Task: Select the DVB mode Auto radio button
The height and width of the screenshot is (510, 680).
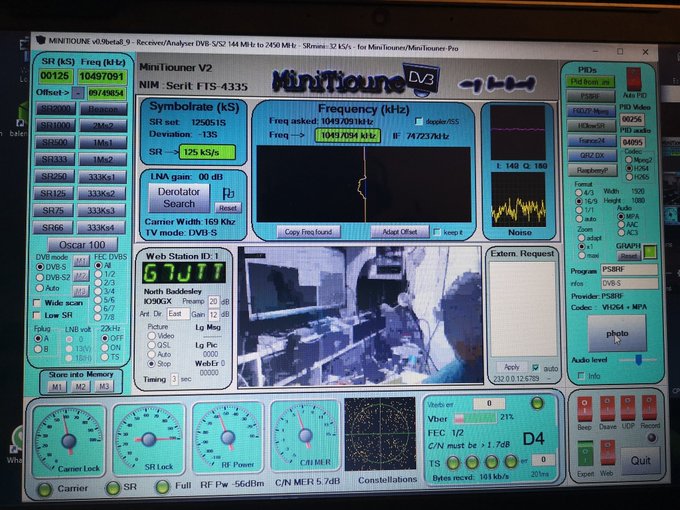Action: click(40, 288)
